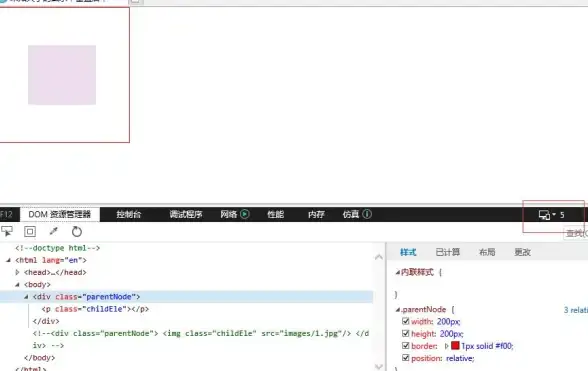Select the p class childEle element
588x371 pixels.
point(95,309)
